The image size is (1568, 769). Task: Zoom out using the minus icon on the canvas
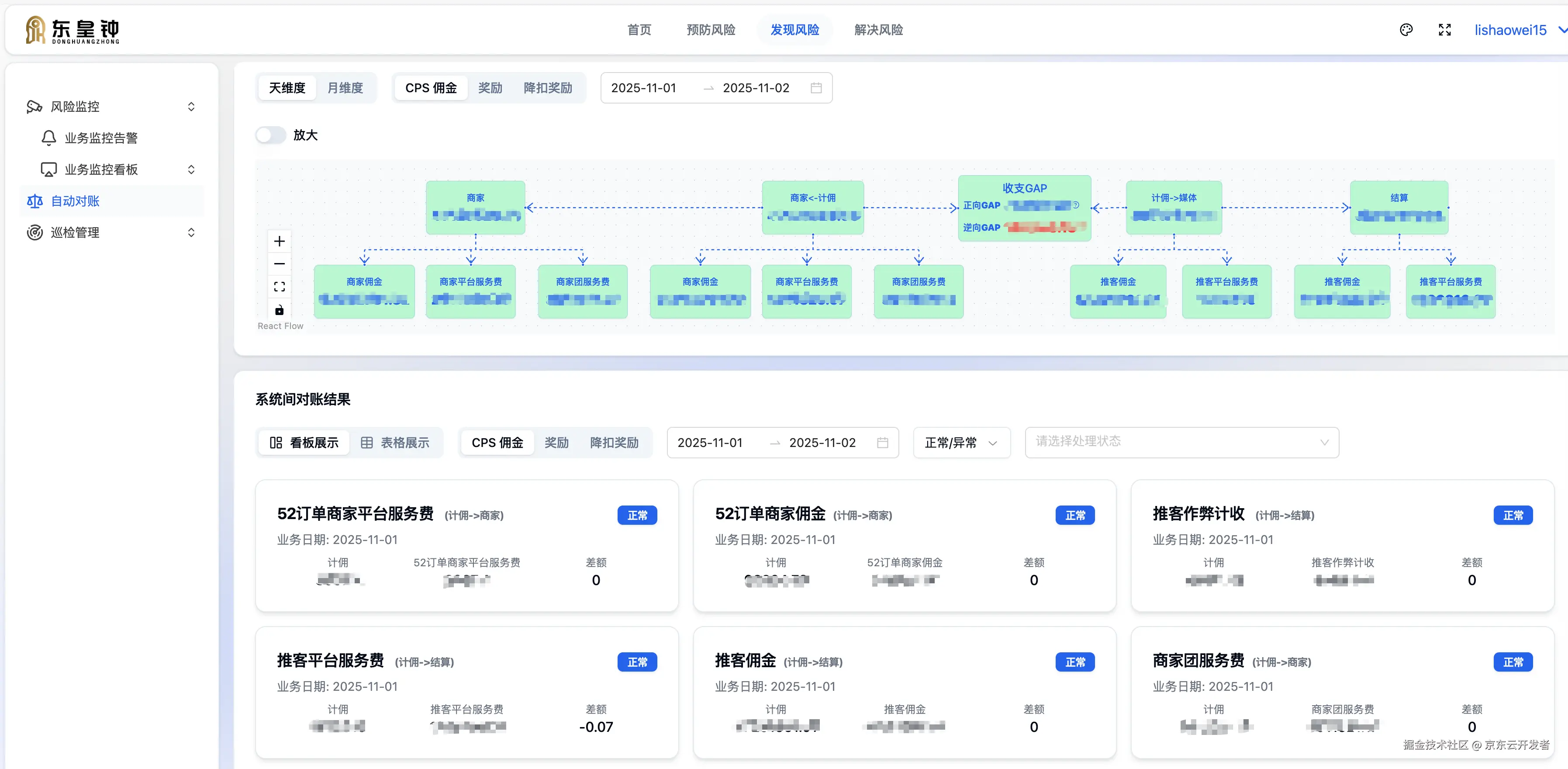(x=280, y=263)
